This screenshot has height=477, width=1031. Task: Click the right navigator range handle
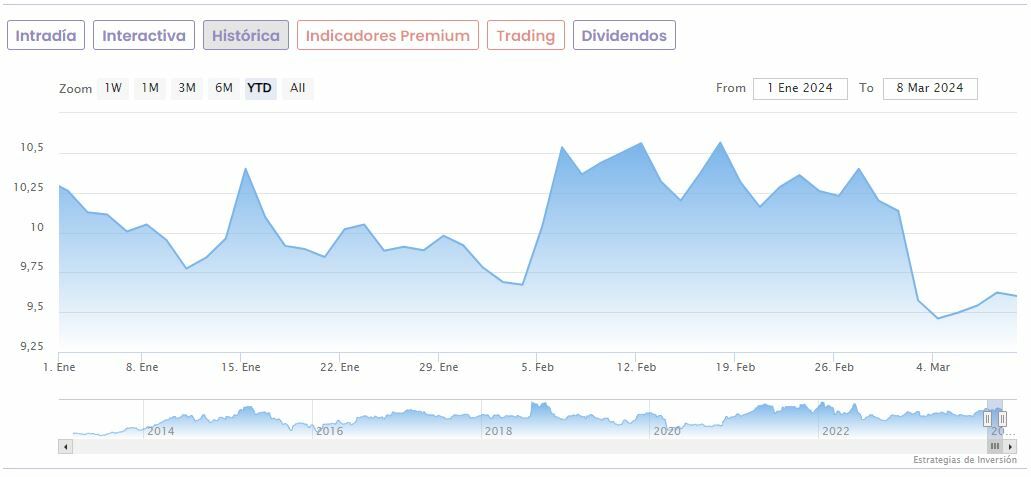pos(1002,419)
